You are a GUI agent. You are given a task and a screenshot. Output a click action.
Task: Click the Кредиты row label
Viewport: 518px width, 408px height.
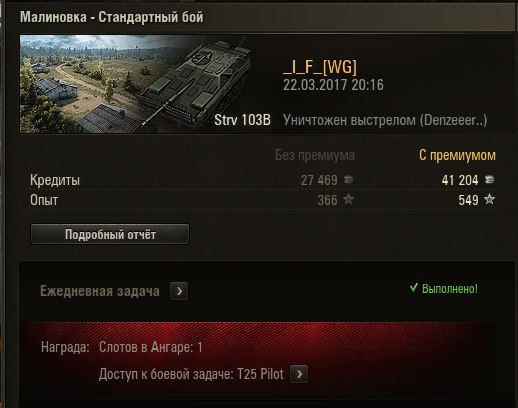55,180
